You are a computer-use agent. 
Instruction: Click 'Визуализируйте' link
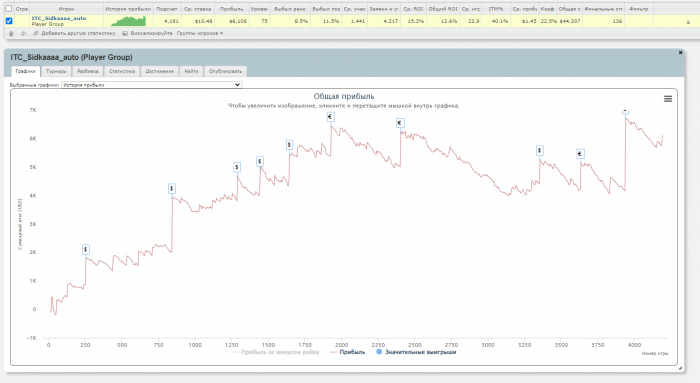click(x=151, y=33)
